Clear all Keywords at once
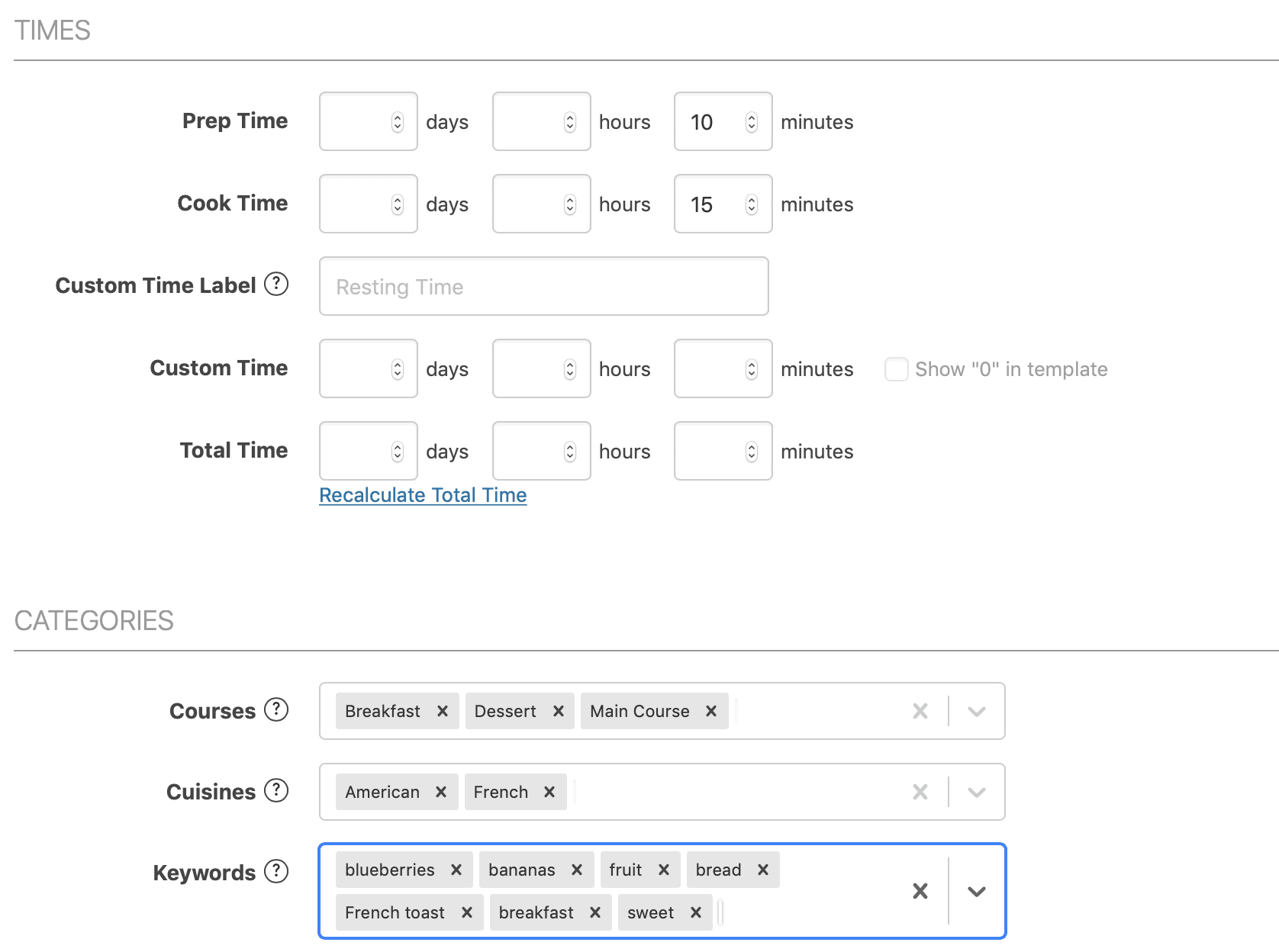This screenshot has height=952, width=1279. pos(920,890)
